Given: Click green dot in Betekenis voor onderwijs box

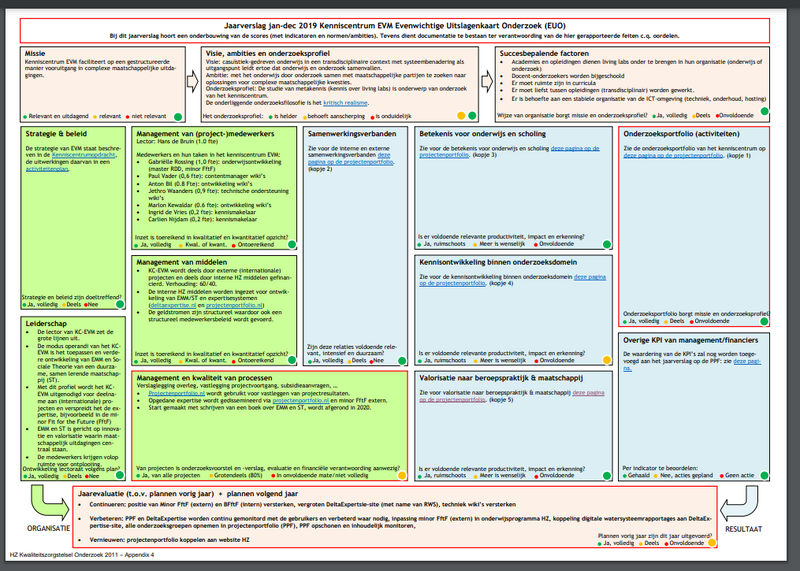Looking at the screenshot, I should [x=606, y=243].
